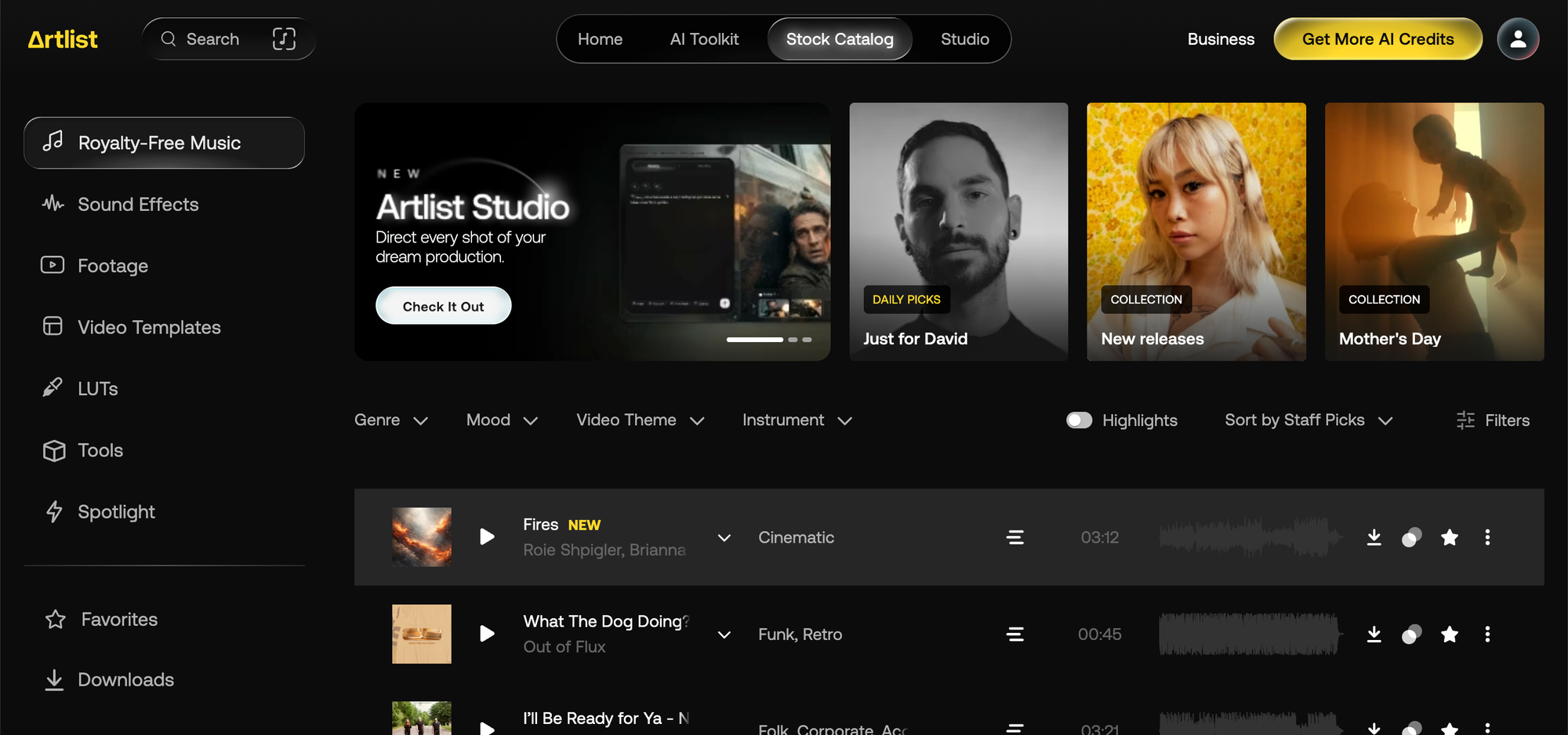The height and width of the screenshot is (735, 1568).
Task: Play the song Fires
Action: (x=487, y=537)
